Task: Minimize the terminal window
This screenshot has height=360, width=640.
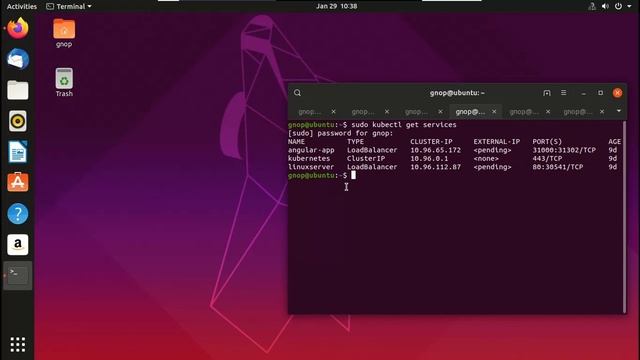Action: 584,93
